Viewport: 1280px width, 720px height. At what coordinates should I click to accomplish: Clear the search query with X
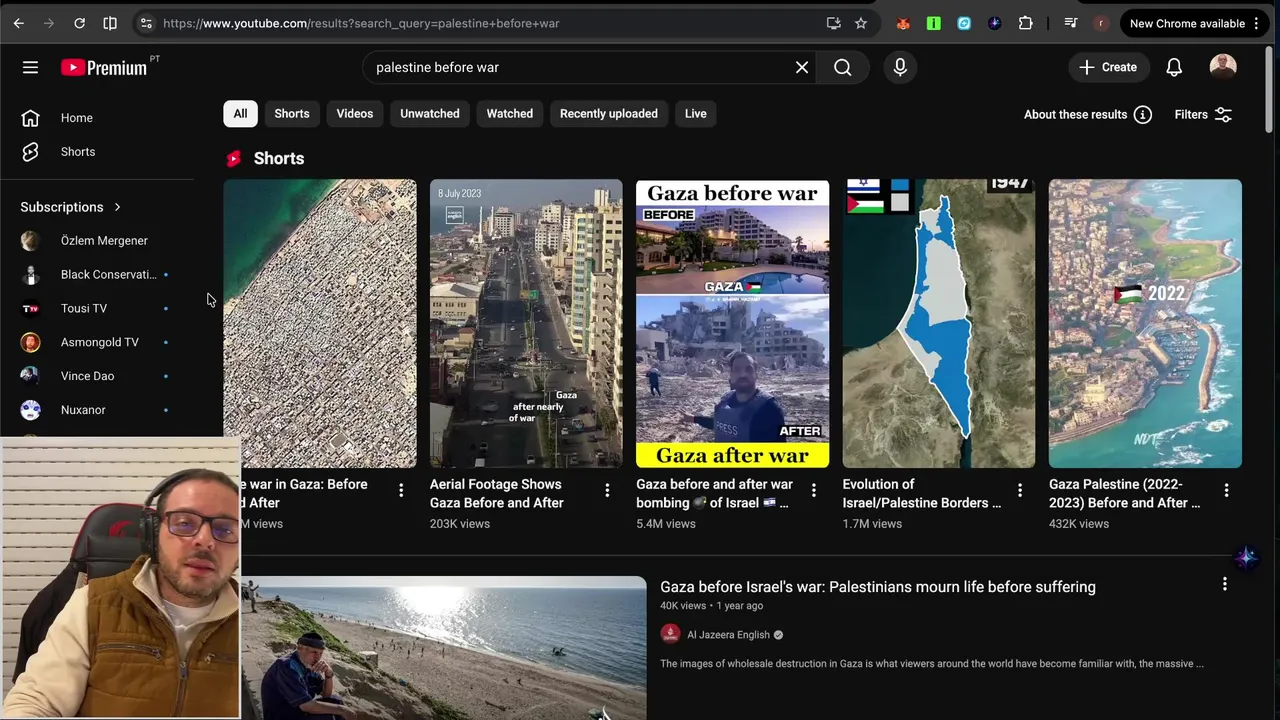click(x=802, y=67)
